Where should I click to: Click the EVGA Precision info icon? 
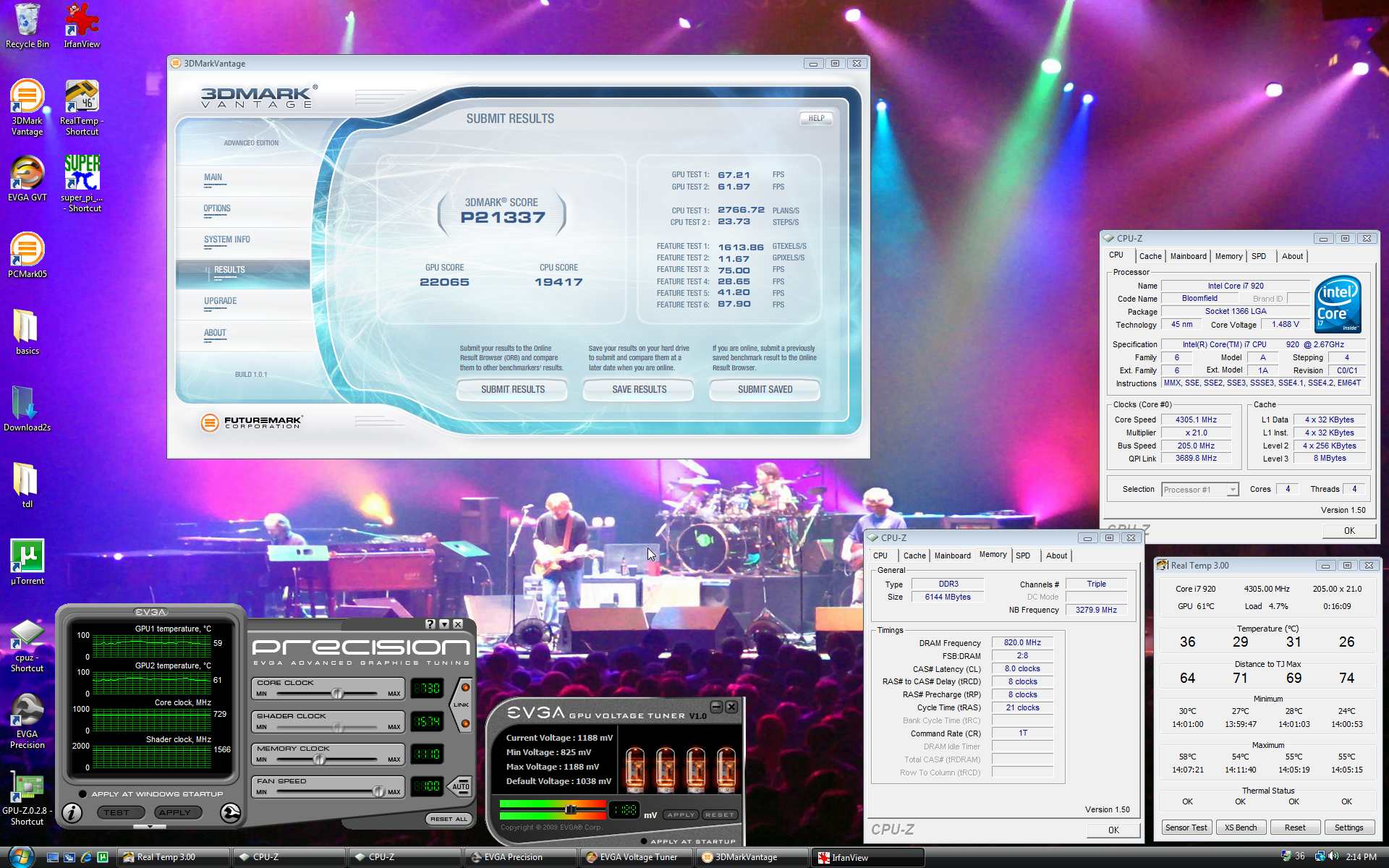click(72, 813)
